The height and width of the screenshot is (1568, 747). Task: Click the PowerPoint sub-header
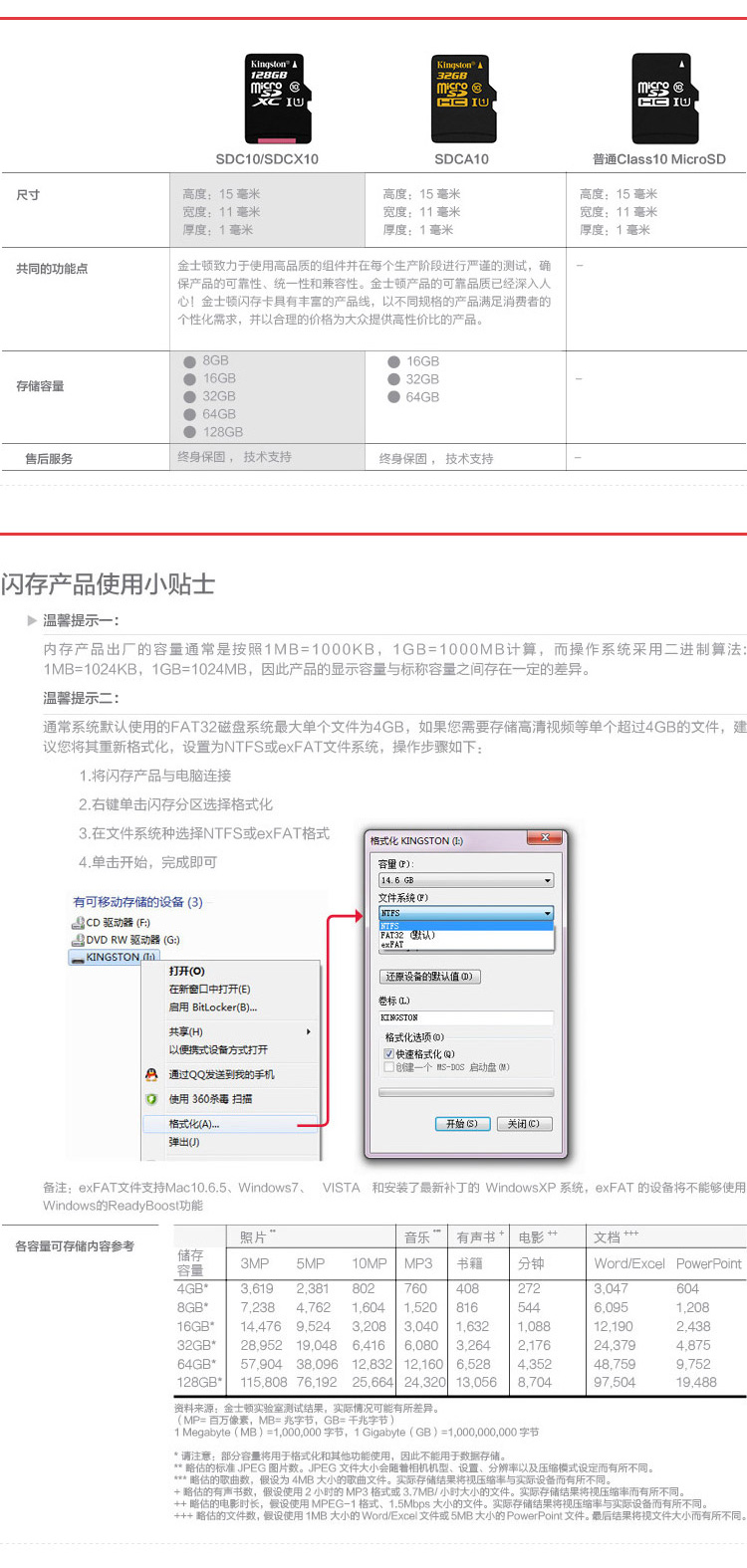(x=709, y=1263)
